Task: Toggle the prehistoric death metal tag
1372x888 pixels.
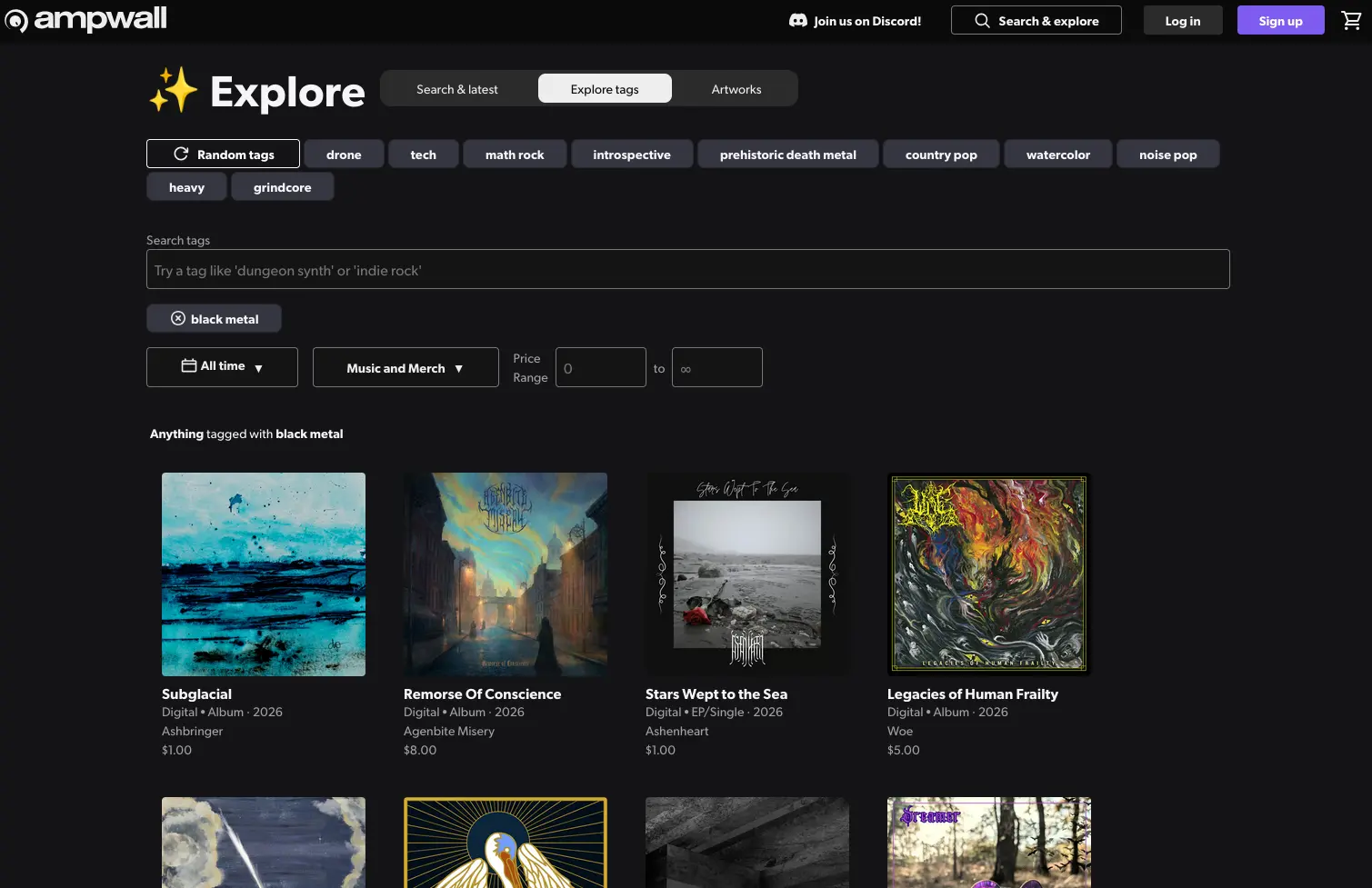Action: (x=787, y=155)
